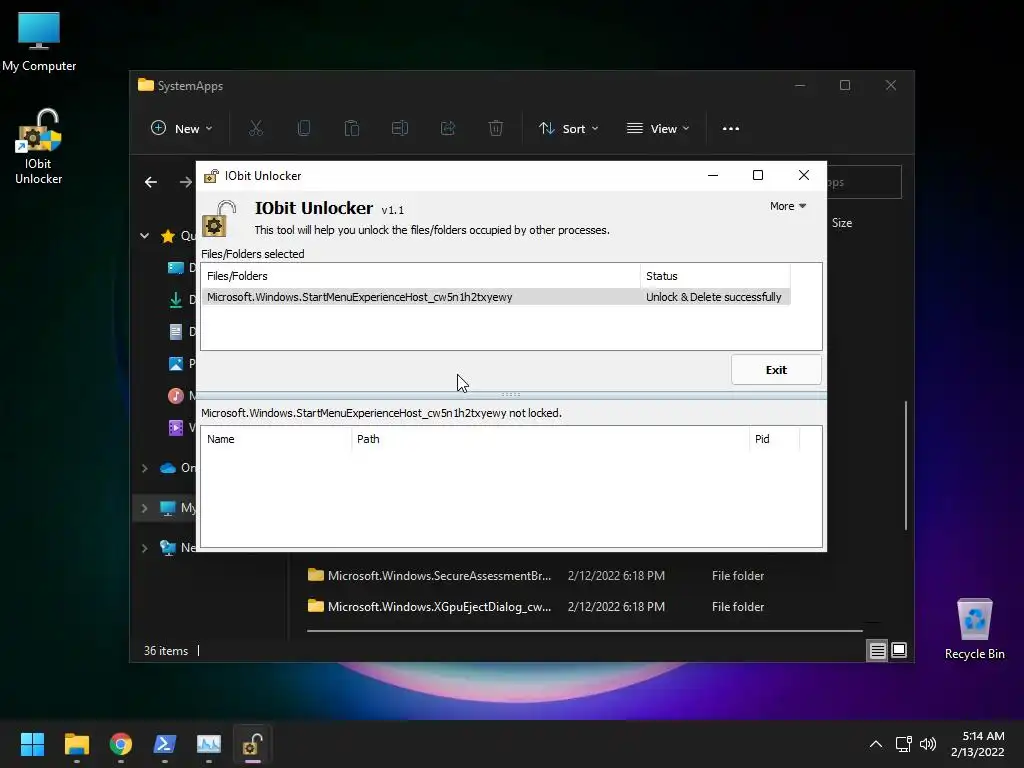Collapse Quick access tree node

pos(144,236)
